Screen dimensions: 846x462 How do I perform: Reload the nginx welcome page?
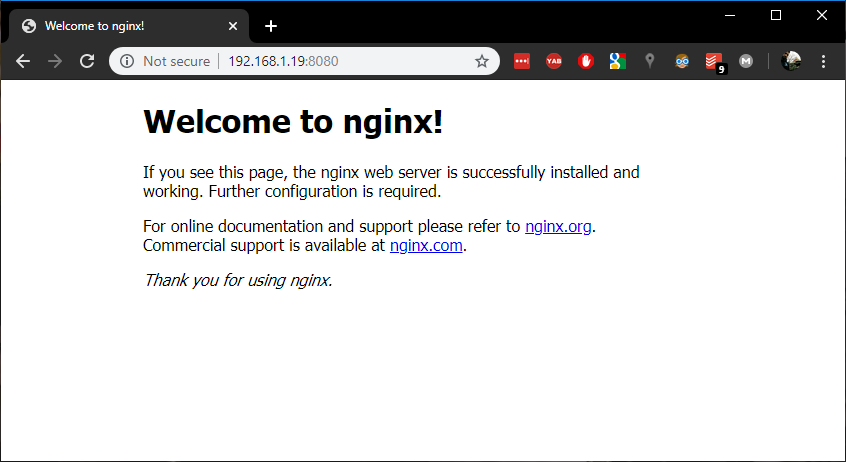click(87, 61)
